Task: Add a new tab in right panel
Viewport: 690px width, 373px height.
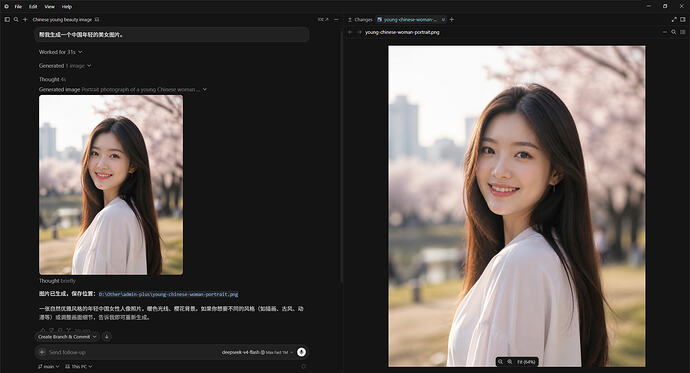Action: coord(451,19)
